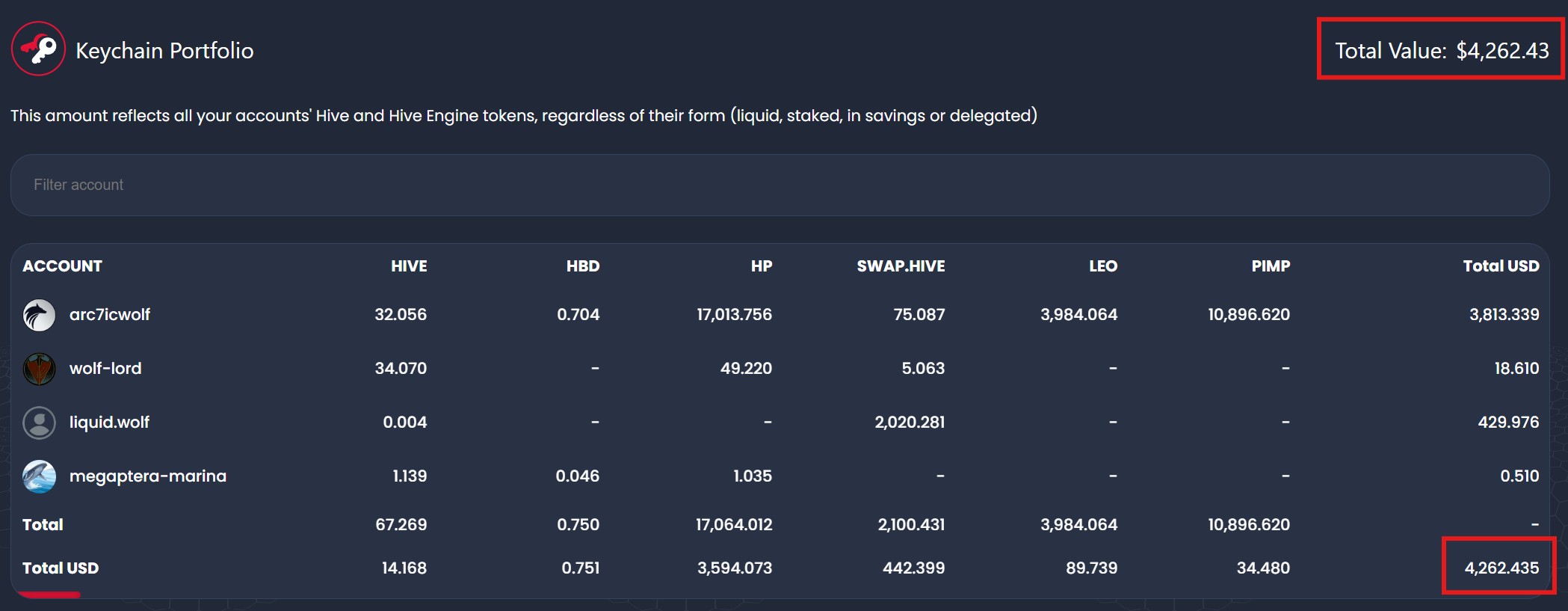
Task: Click Total SWAP.HIVE value 2,100.431
Action: click(x=911, y=525)
